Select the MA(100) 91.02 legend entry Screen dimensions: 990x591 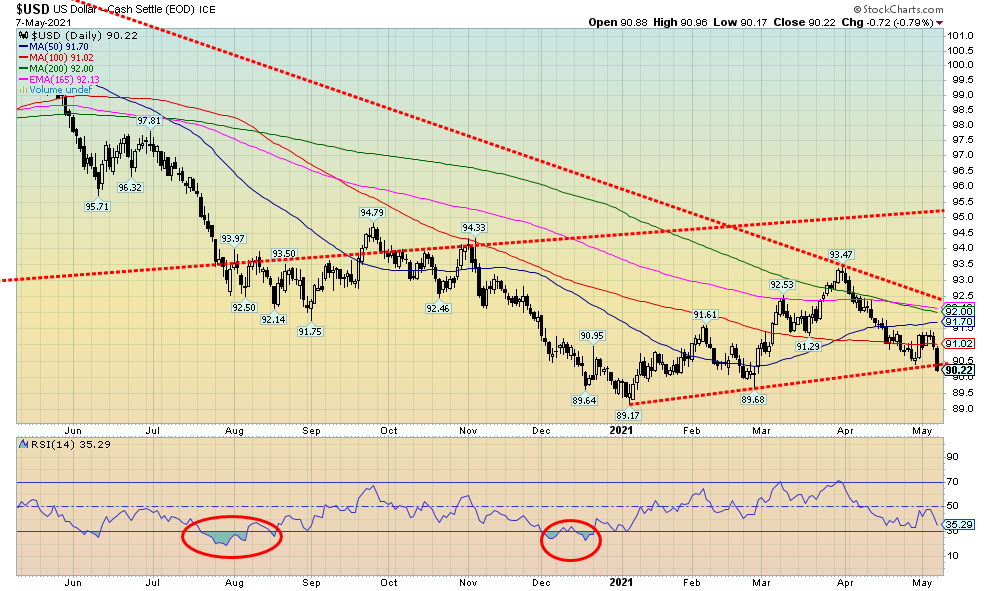click(x=59, y=57)
